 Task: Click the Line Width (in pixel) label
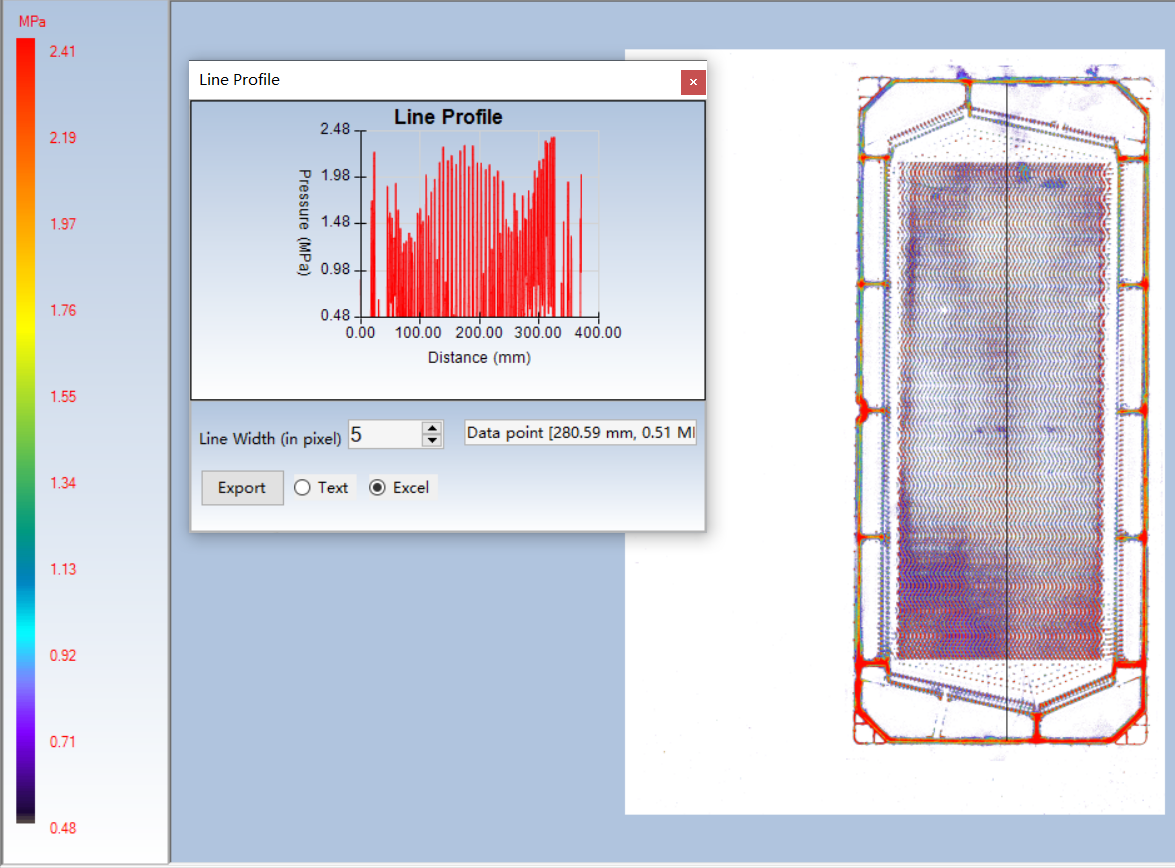coord(270,438)
